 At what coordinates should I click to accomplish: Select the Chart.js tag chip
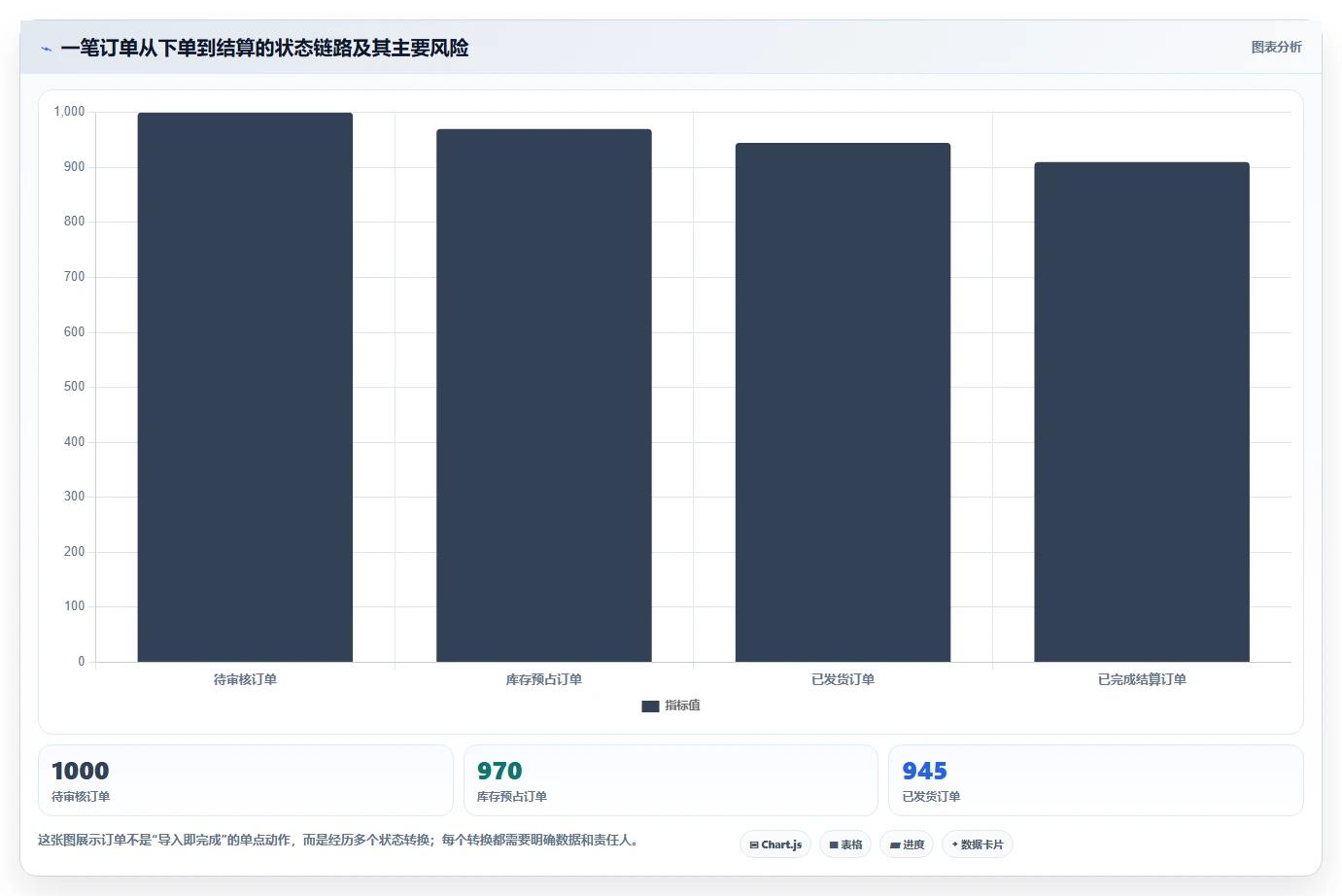(775, 844)
